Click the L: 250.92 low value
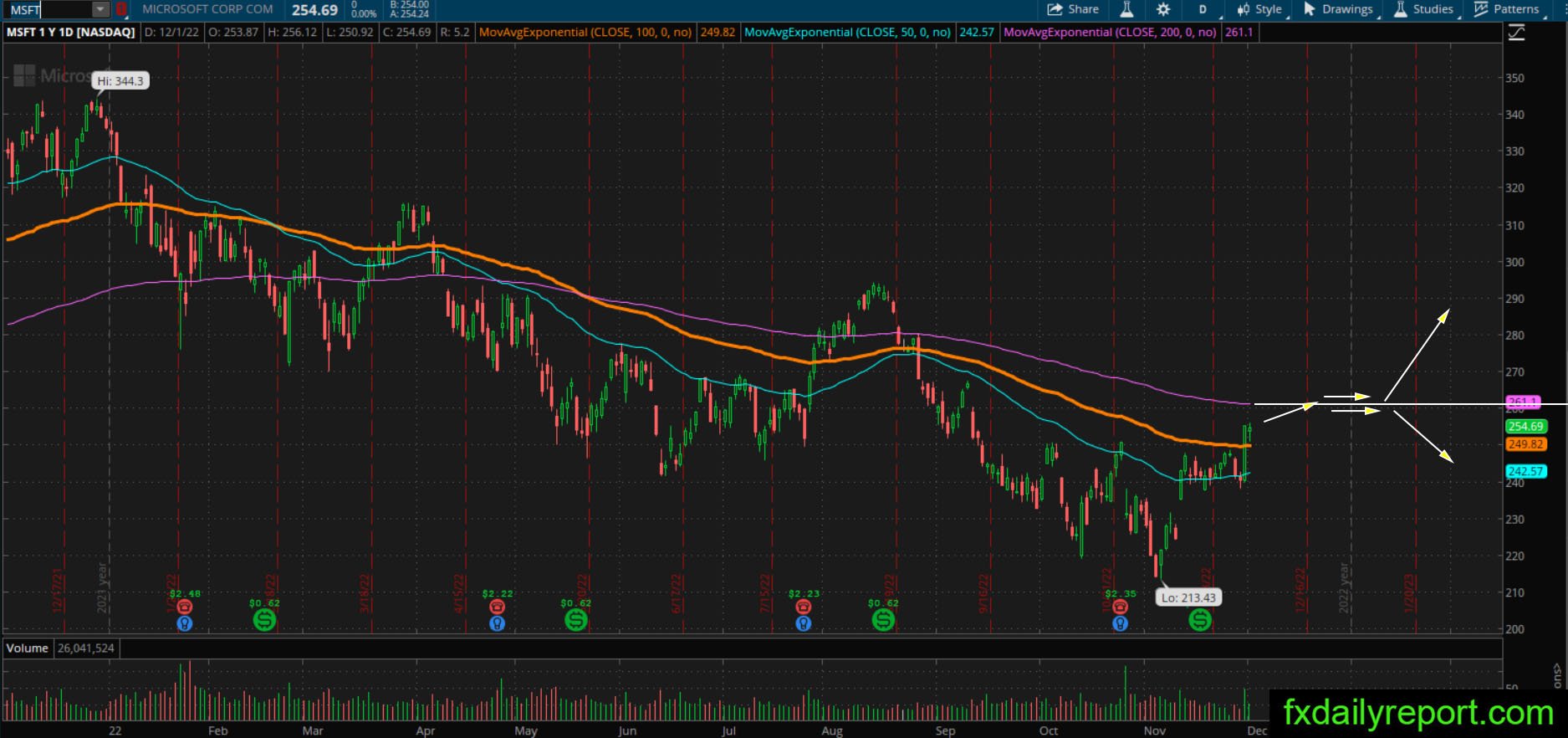This screenshot has height=738, width=1568. [x=350, y=33]
